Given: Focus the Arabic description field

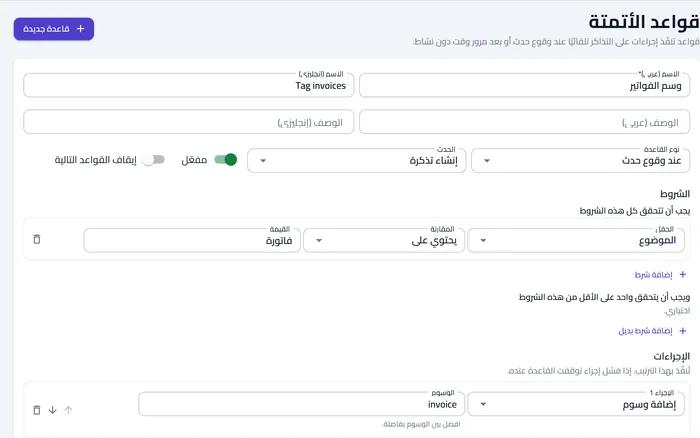Looking at the screenshot, I should pos(524,122).
